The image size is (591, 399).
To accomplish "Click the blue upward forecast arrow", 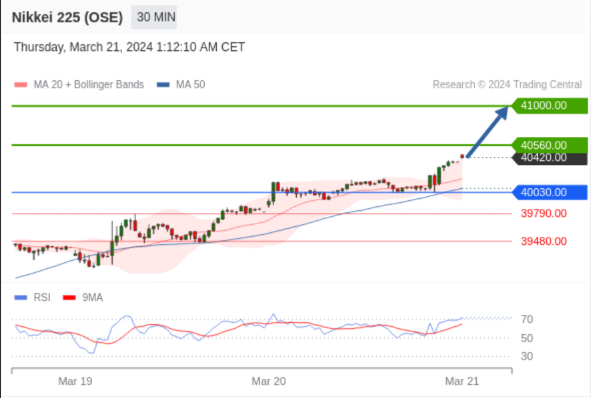I will (x=487, y=132).
